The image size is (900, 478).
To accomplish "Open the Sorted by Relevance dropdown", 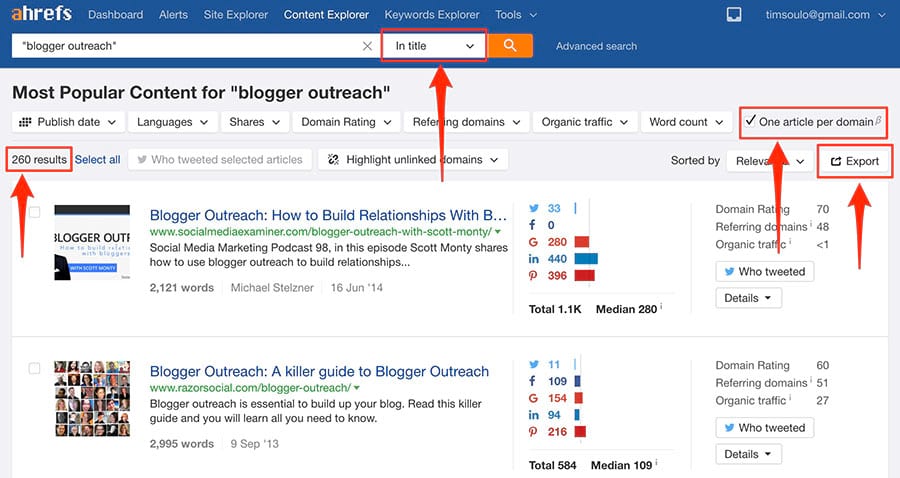I will tap(770, 161).
